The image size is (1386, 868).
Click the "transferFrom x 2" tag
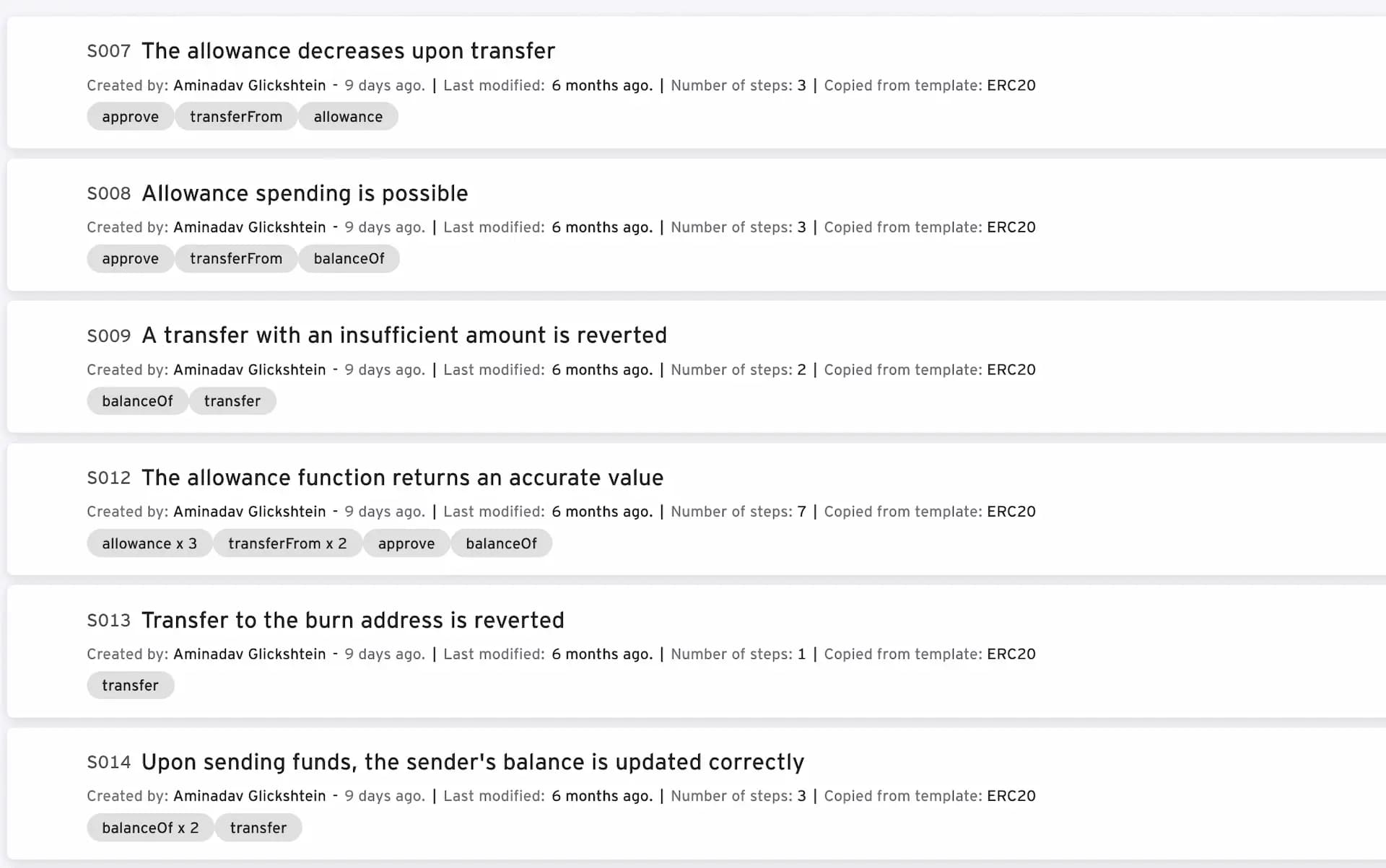coord(287,544)
